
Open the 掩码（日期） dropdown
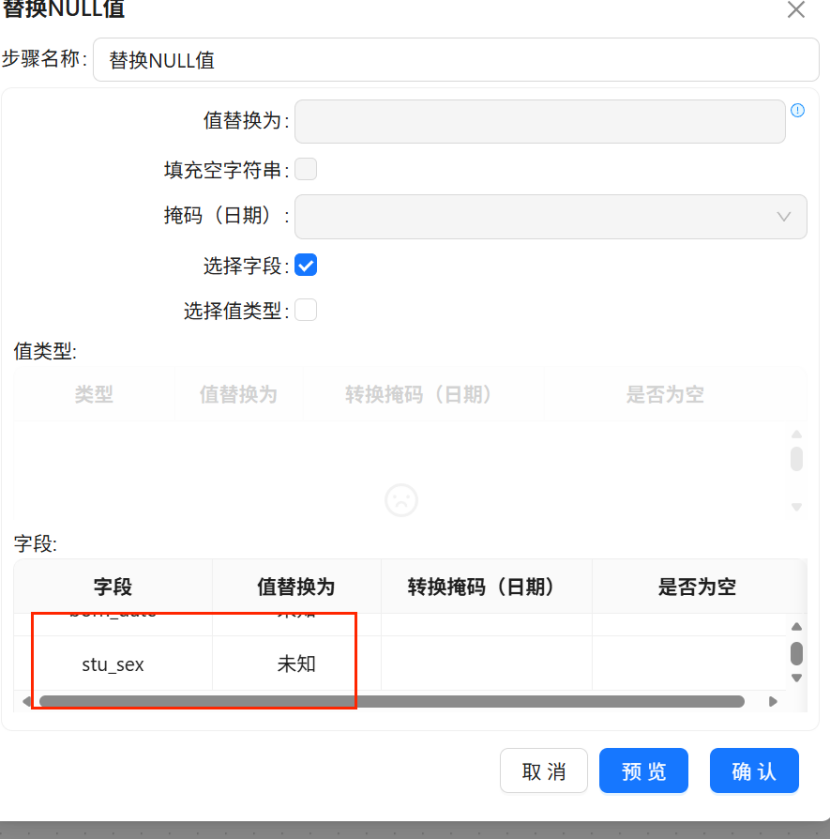point(551,217)
